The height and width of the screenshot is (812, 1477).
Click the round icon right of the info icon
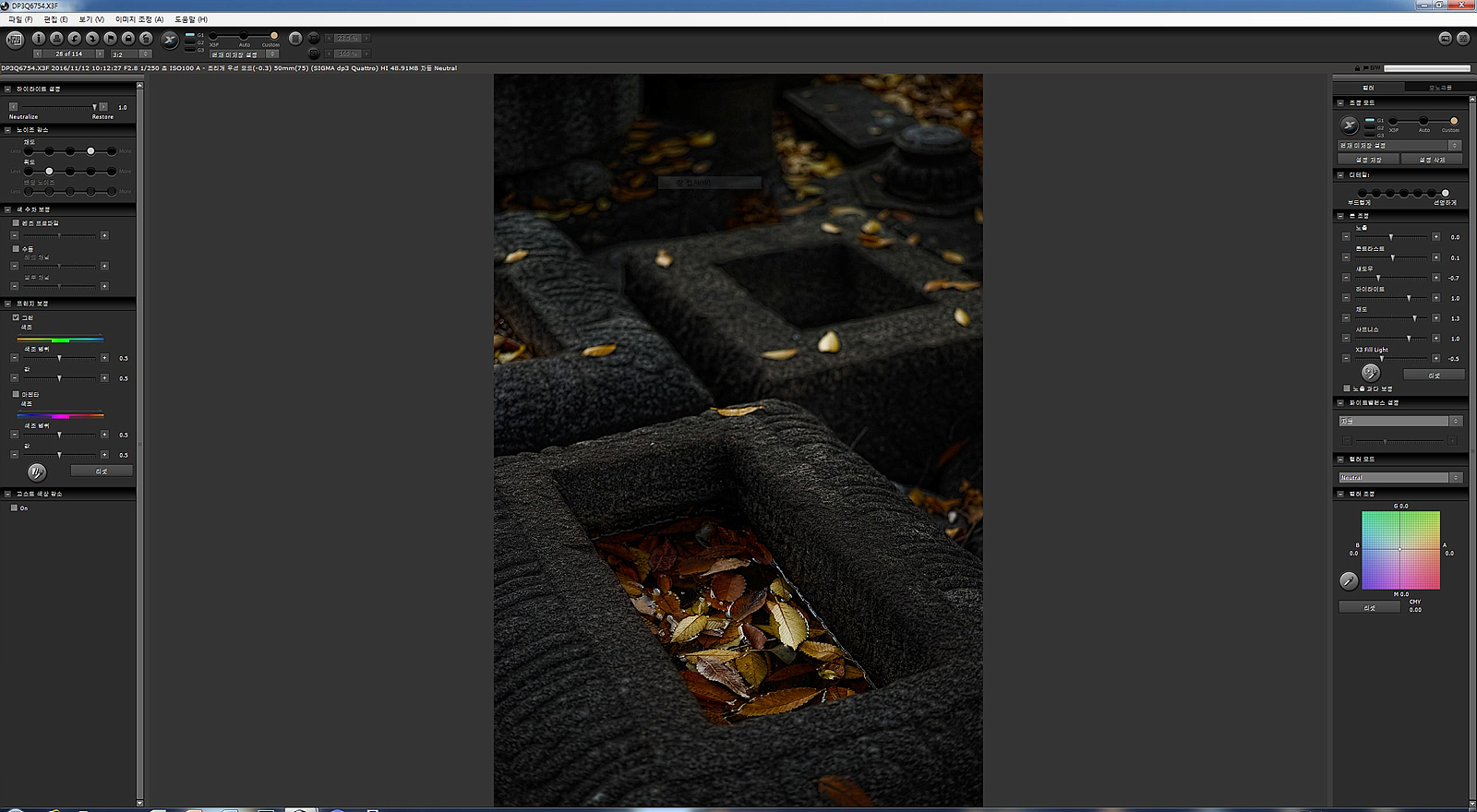coord(56,39)
